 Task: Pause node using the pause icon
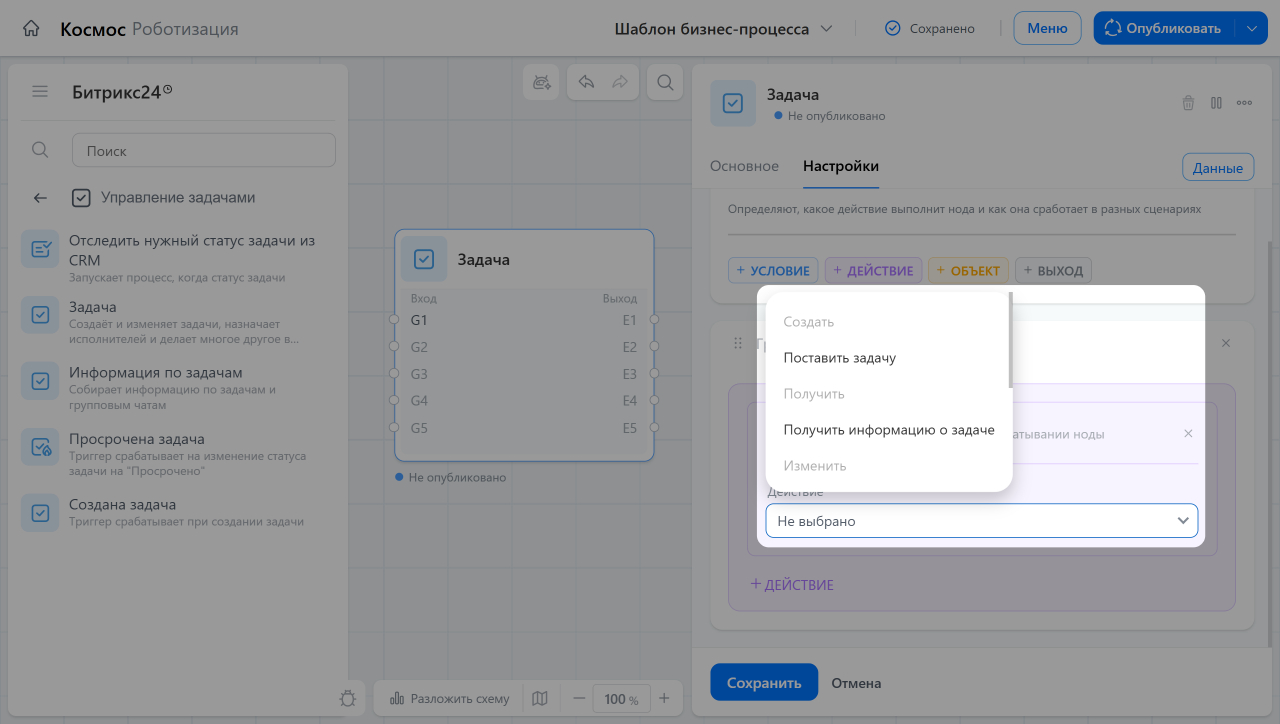coord(1216,102)
